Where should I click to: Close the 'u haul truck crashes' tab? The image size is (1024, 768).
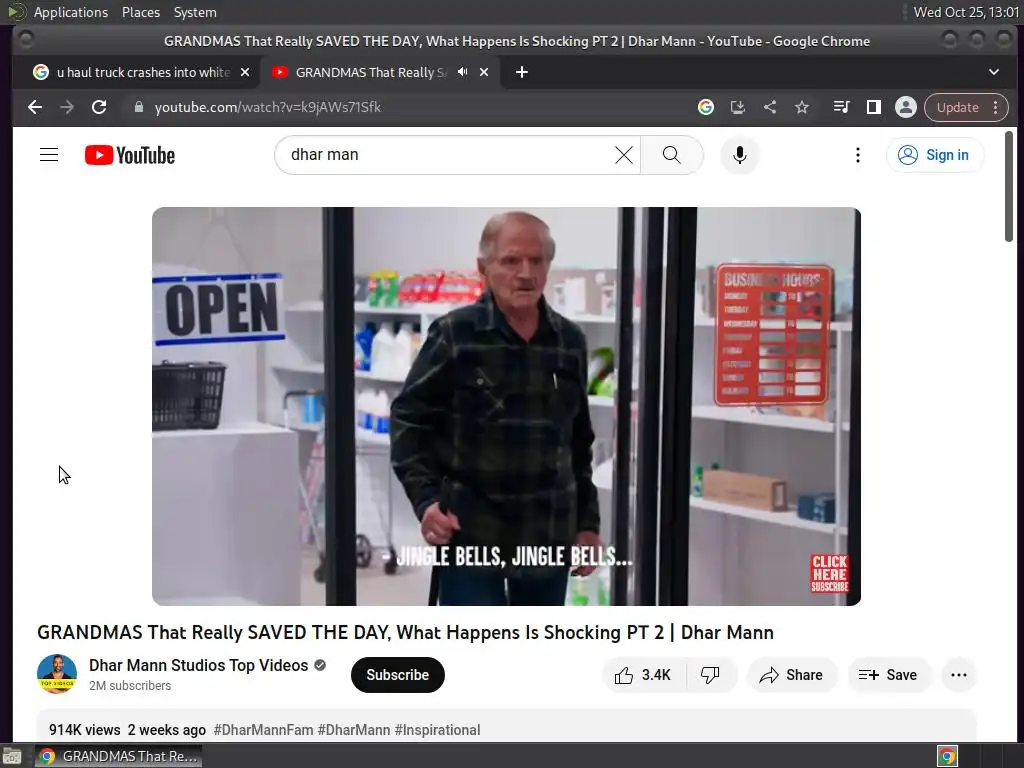[245, 72]
